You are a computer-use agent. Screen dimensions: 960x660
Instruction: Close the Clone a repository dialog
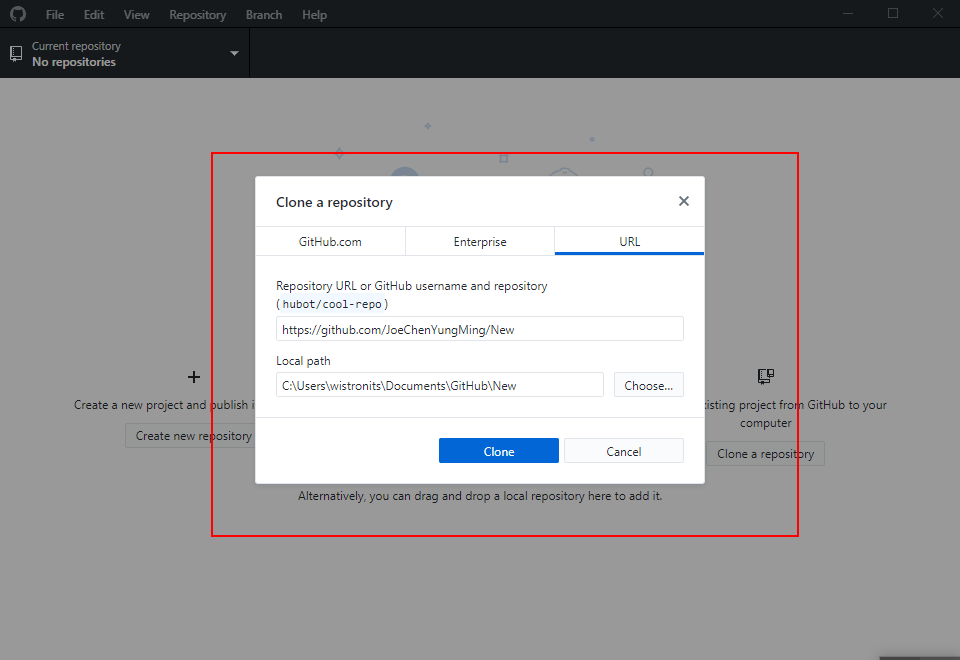click(x=684, y=201)
